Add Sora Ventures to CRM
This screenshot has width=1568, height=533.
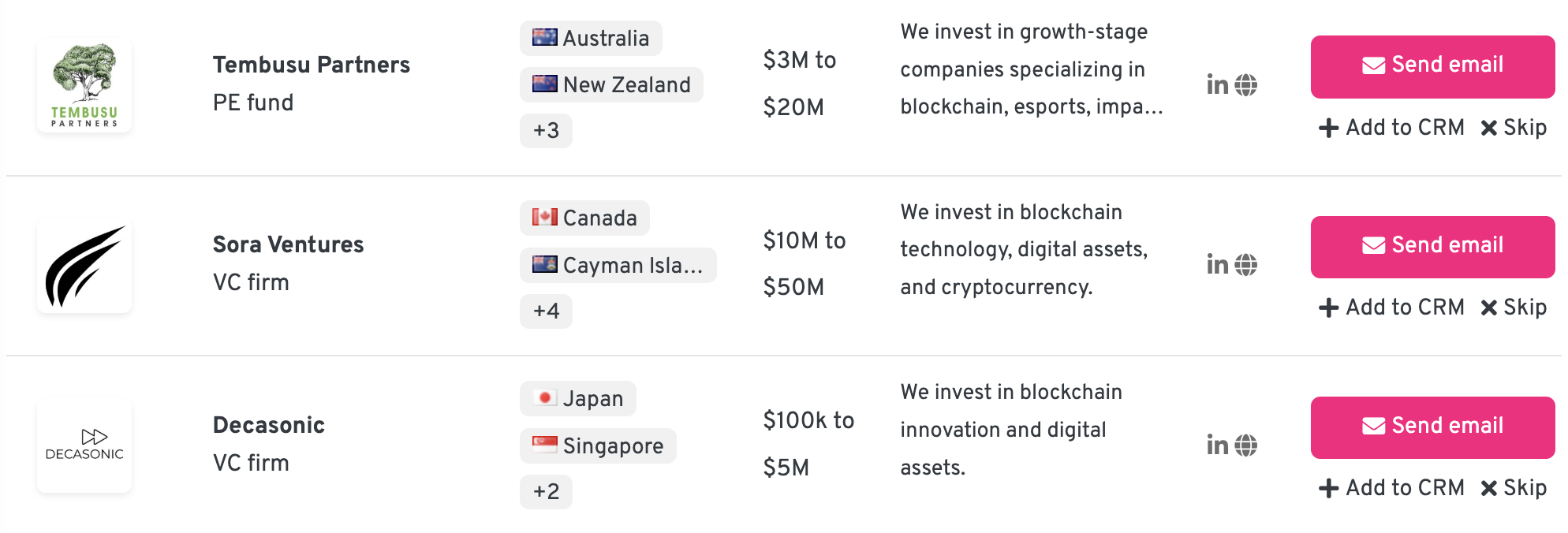click(1391, 307)
